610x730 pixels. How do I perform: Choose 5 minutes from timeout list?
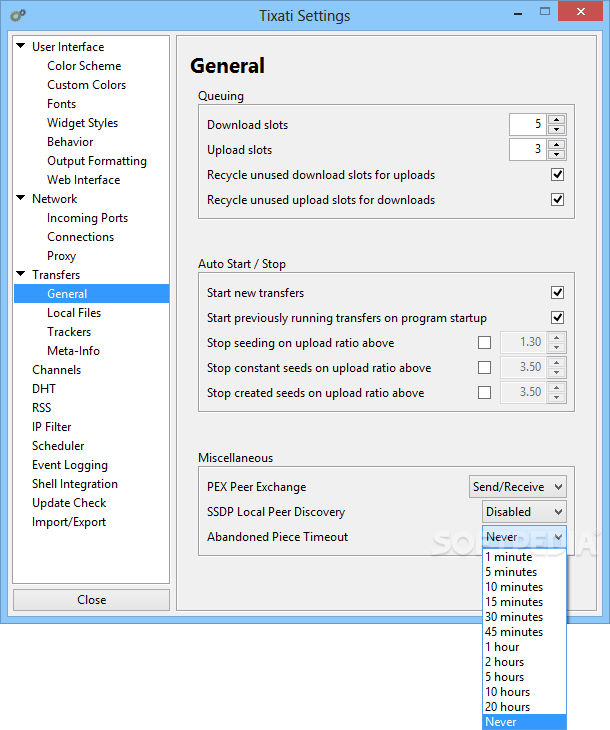(x=525, y=572)
